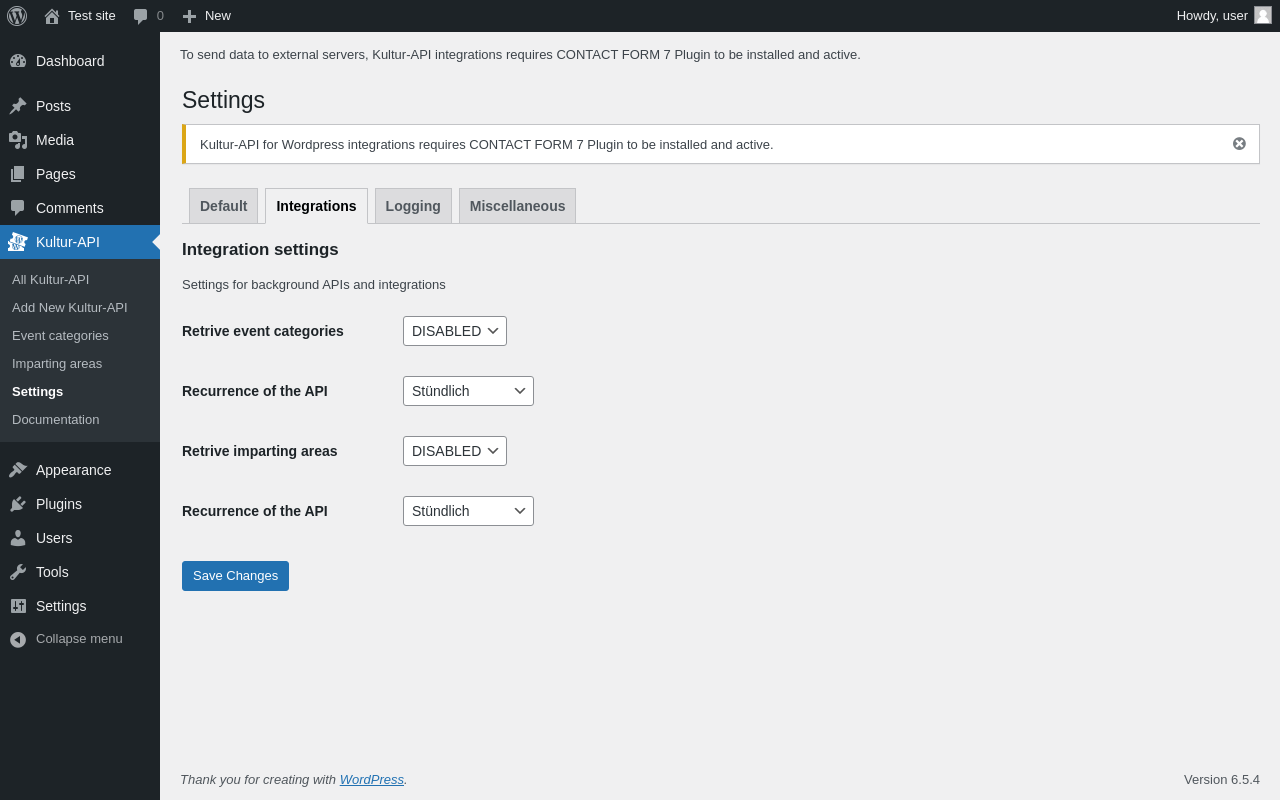Open the Appearance paintbrush icon

click(x=18, y=470)
